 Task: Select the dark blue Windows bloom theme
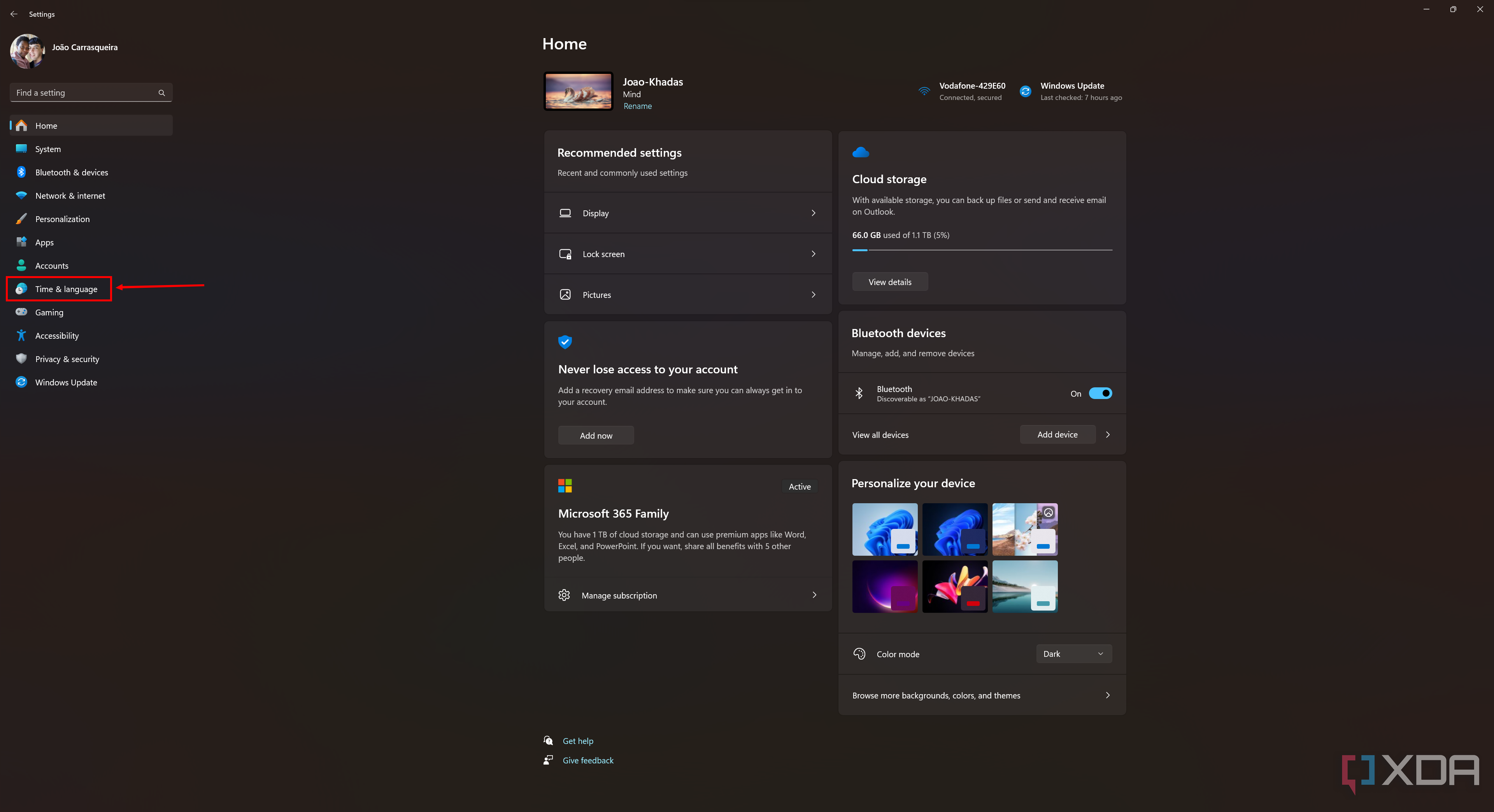[x=955, y=529]
